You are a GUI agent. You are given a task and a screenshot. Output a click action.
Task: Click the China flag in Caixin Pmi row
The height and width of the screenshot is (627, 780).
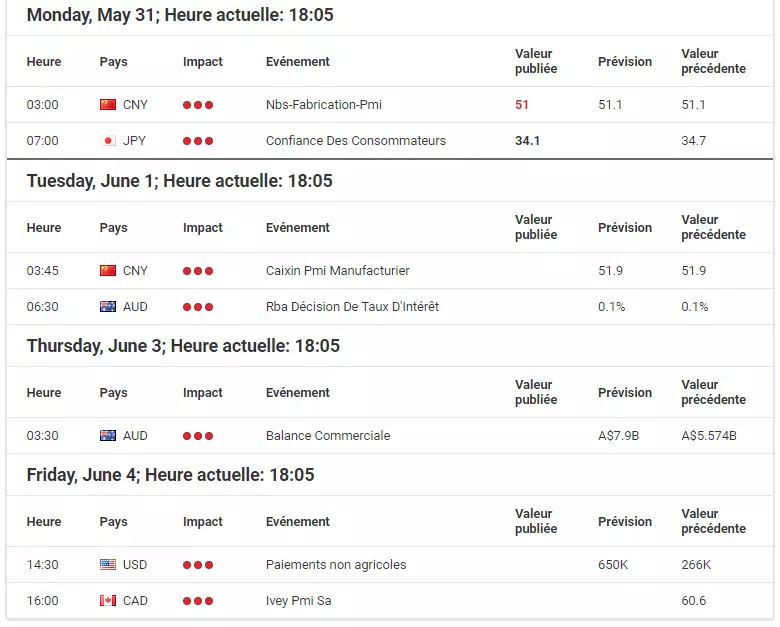pos(108,271)
